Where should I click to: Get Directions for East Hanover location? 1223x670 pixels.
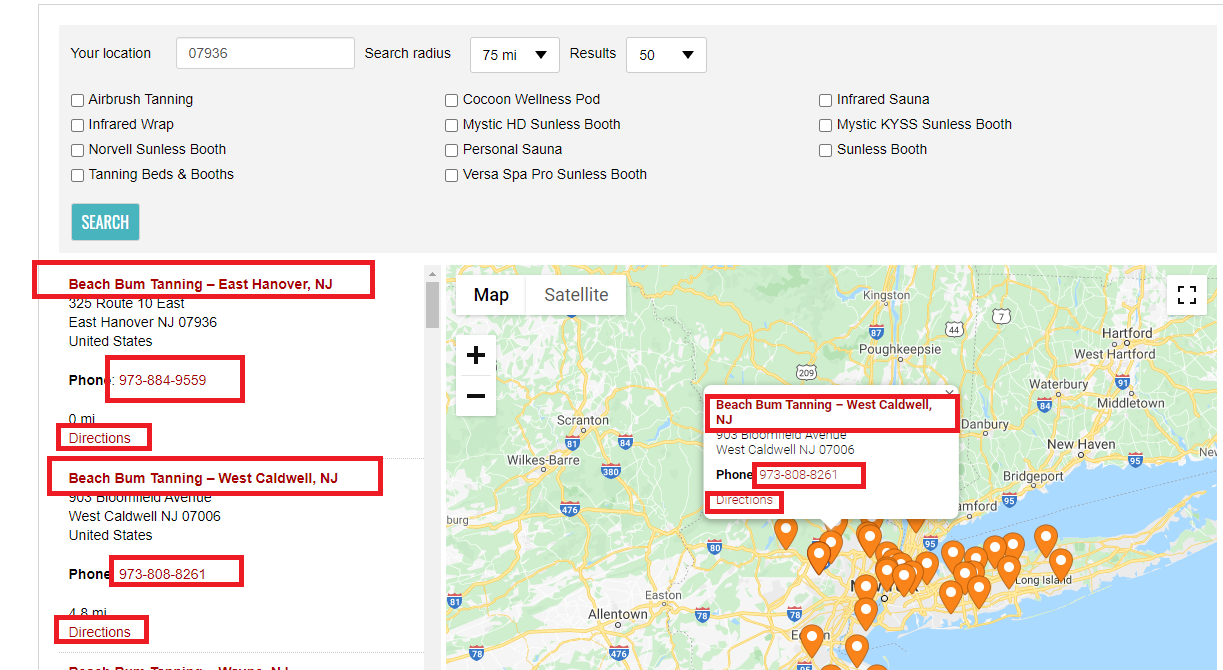(x=99, y=438)
